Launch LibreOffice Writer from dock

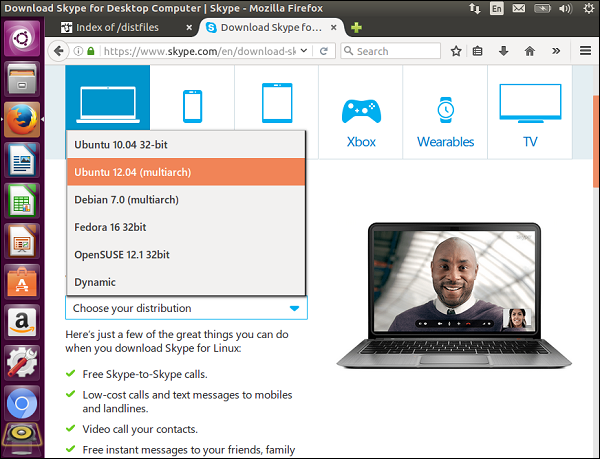click(22, 160)
